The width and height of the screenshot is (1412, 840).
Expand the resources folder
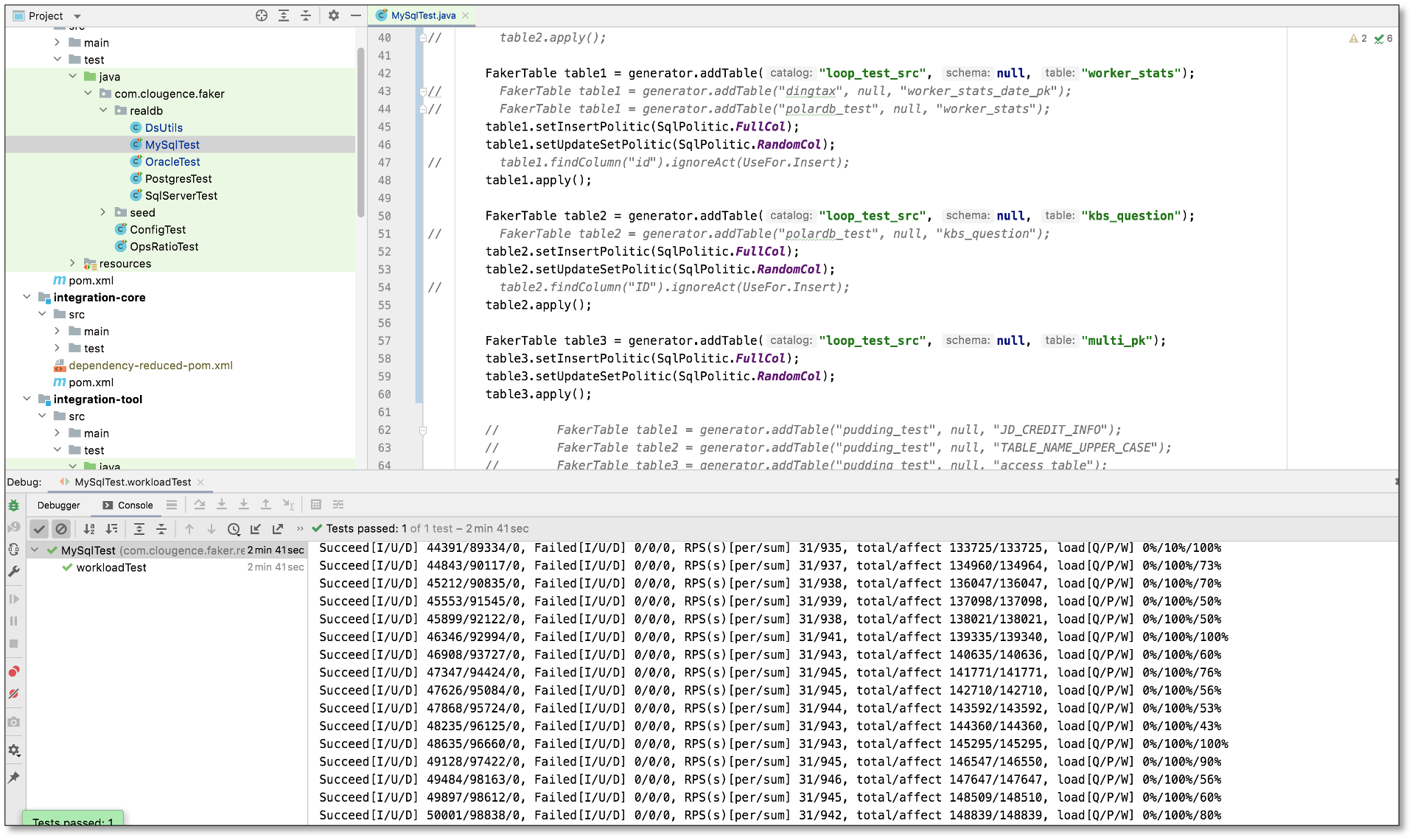(x=72, y=263)
